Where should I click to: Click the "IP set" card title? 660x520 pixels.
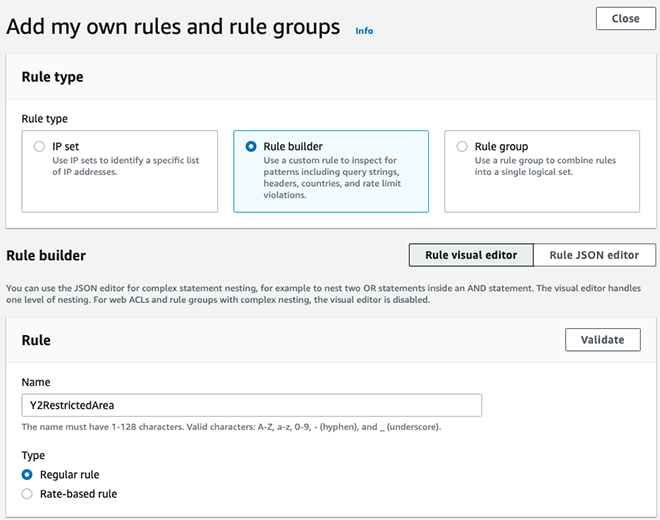click(66, 147)
